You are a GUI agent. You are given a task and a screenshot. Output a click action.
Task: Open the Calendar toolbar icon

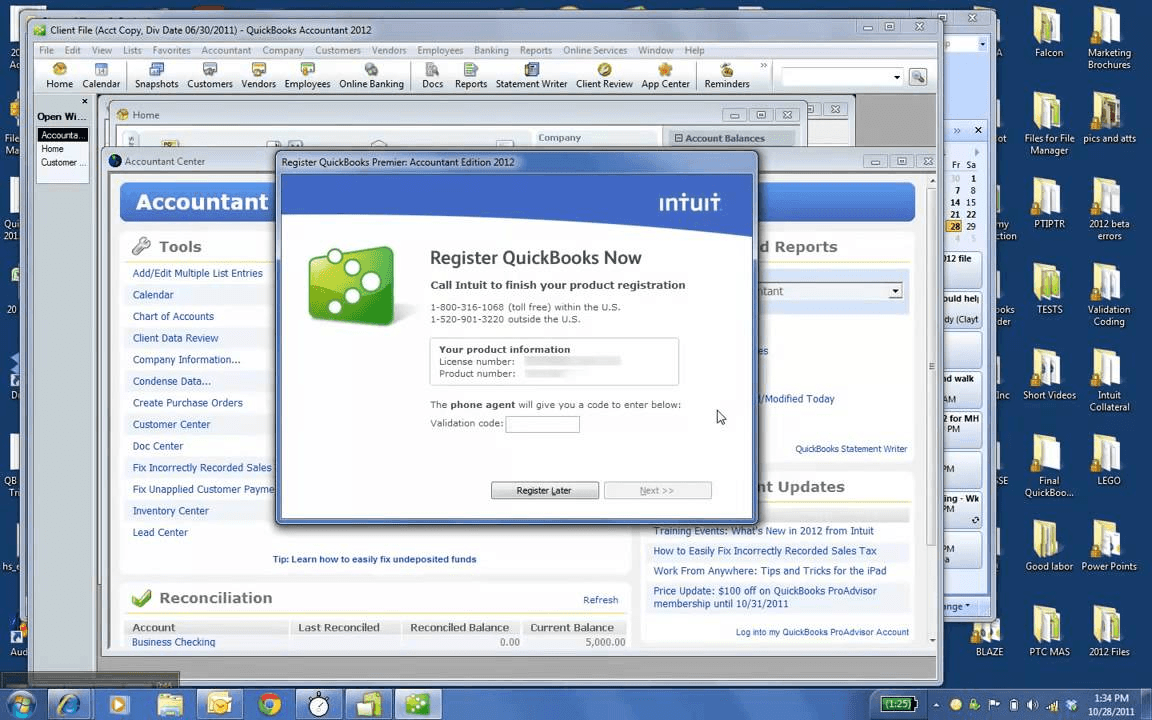coord(101,76)
